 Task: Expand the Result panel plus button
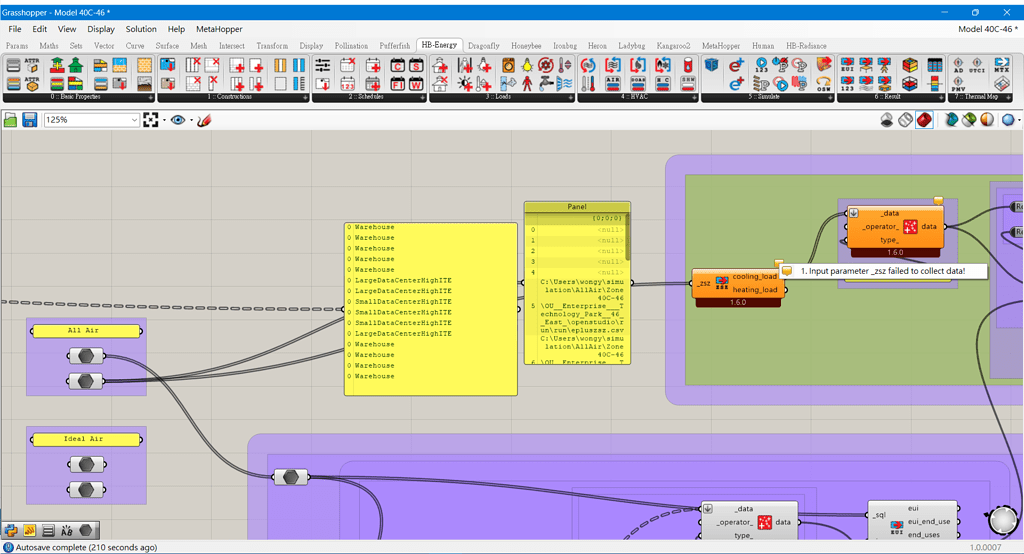click(x=941, y=97)
